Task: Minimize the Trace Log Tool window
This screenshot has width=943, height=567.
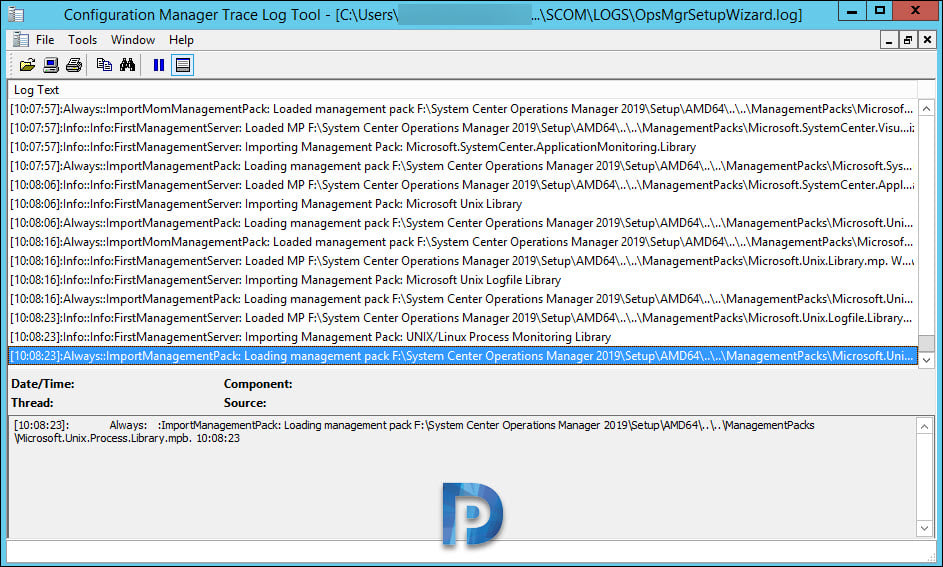Action: pyautogui.click(x=852, y=11)
